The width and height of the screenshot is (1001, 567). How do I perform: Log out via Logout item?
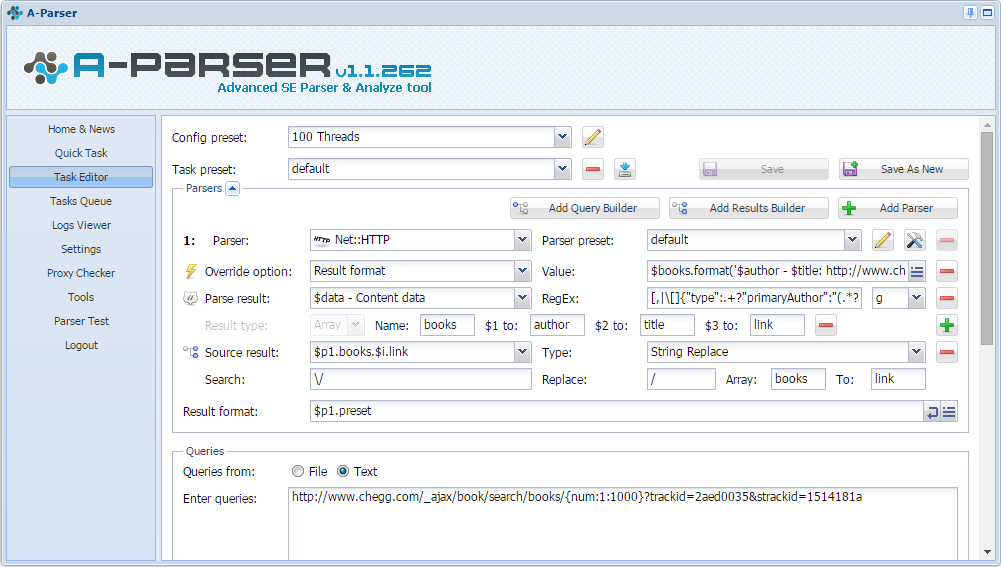[81, 345]
